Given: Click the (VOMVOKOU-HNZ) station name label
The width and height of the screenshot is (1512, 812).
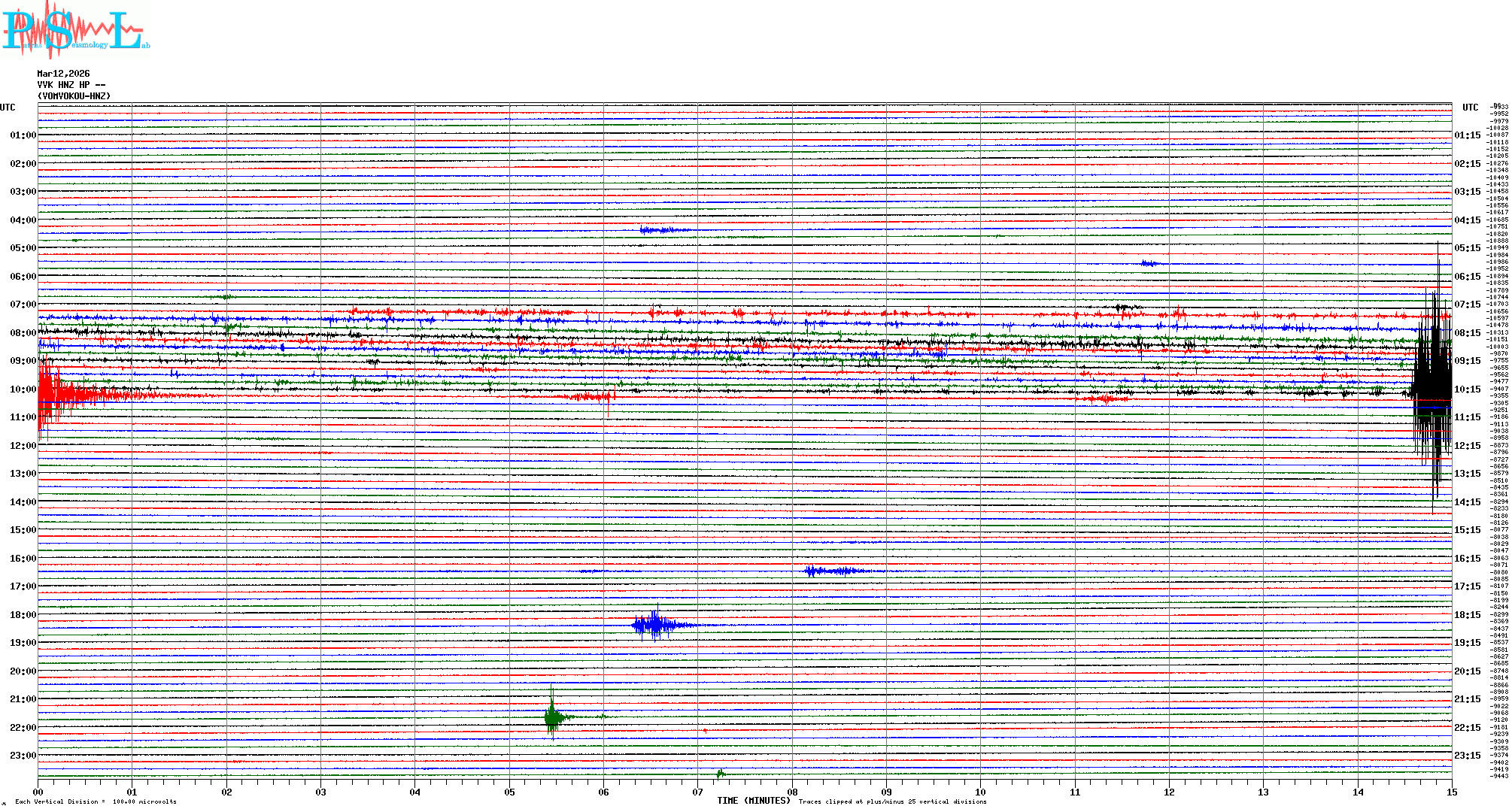Looking at the screenshot, I should click(x=74, y=96).
